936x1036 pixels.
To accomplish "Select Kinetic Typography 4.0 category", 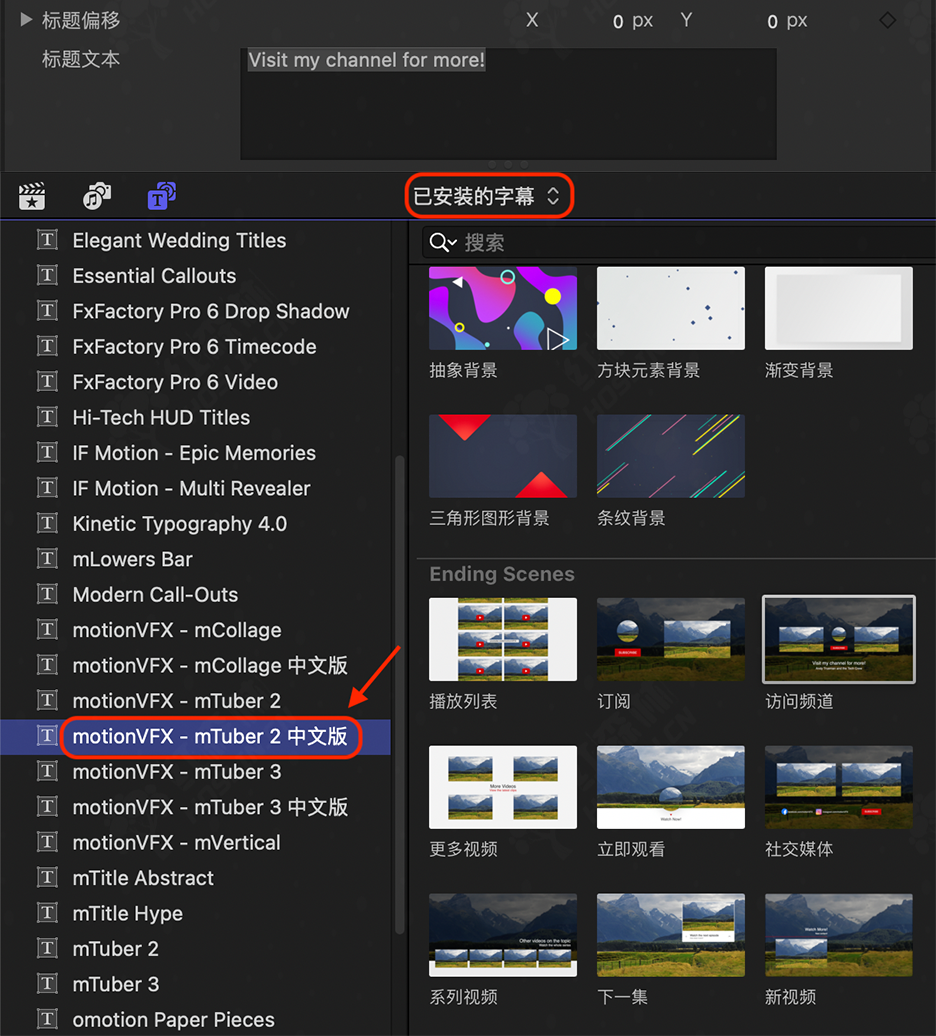I will coord(180,524).
